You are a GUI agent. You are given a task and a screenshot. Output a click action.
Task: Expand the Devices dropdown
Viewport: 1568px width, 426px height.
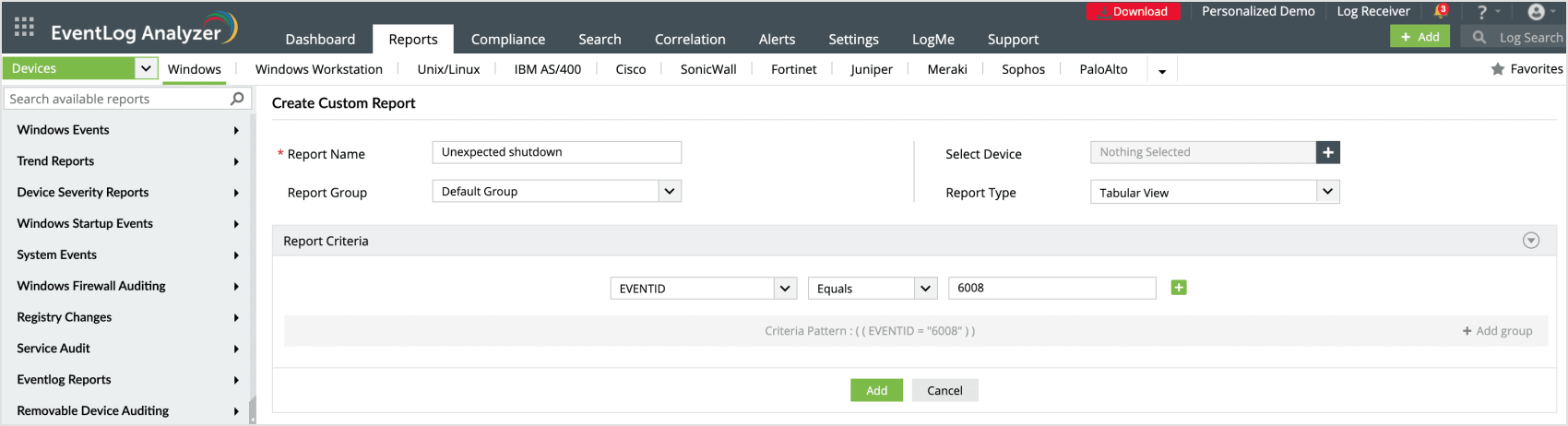(145, 68)
